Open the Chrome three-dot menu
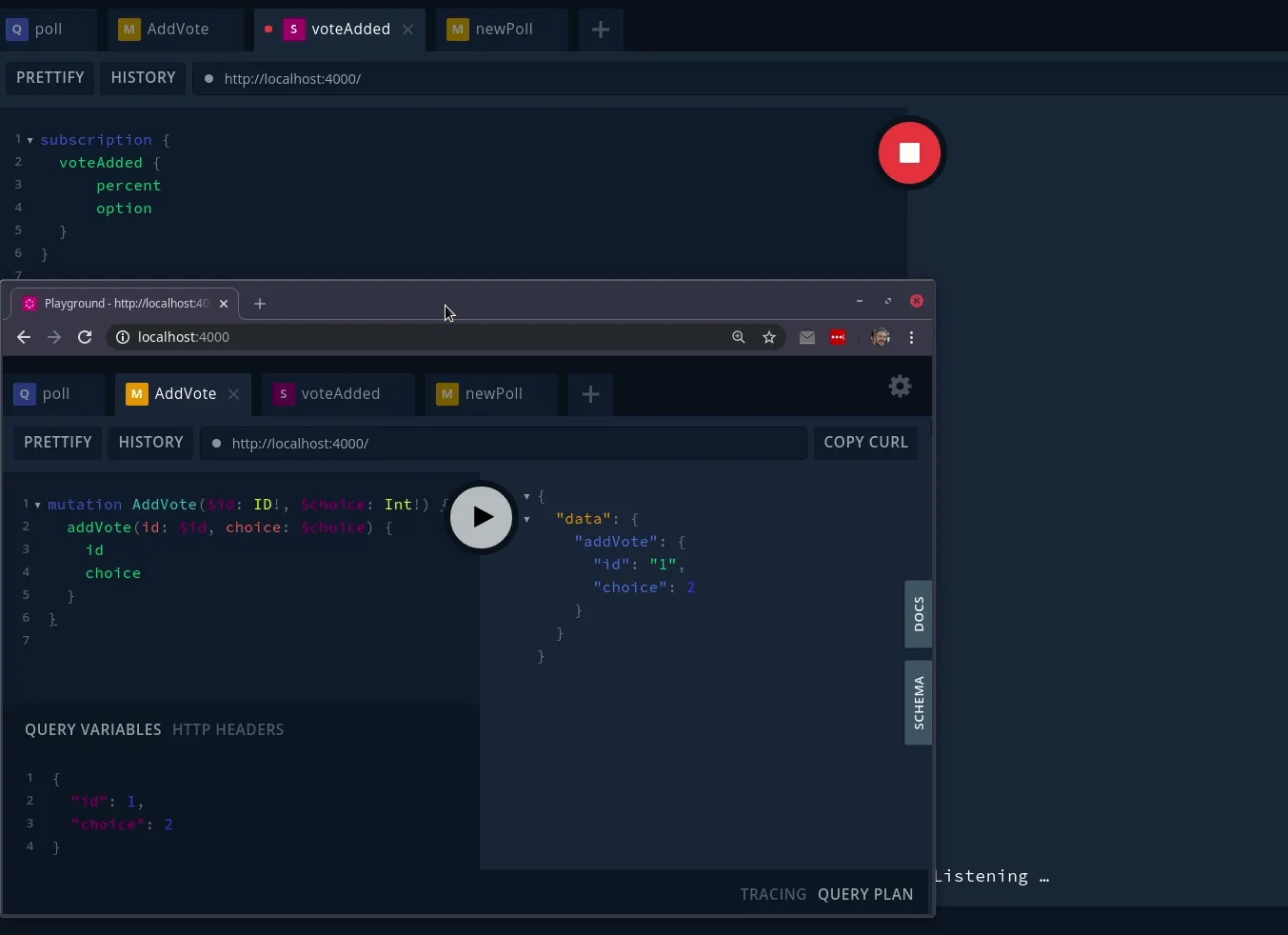This screenshot has width=1288, height=935. pos(911,337)
